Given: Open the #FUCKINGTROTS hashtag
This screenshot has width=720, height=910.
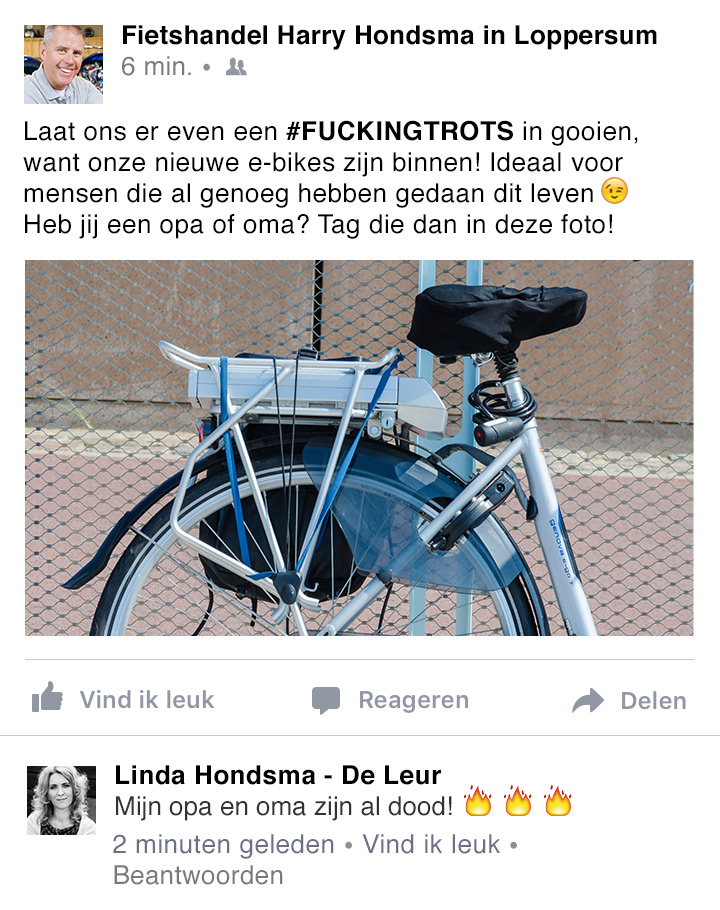Looking at the screenshot, I should [400, 131].
